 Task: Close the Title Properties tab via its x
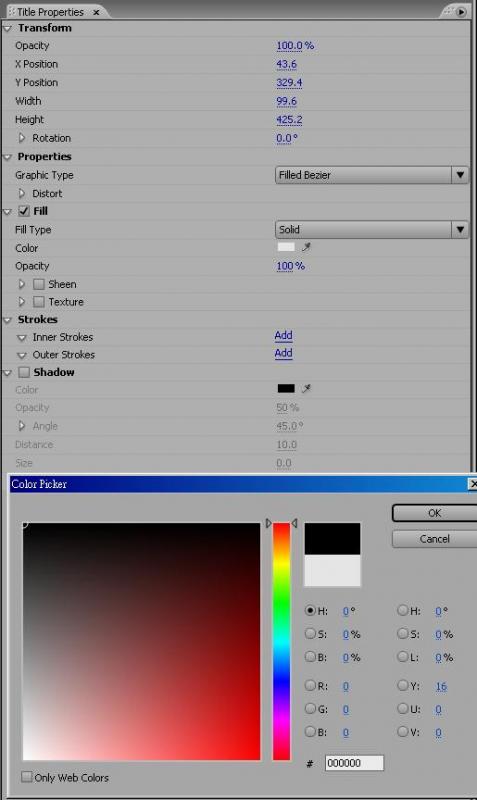click(96, 12)
